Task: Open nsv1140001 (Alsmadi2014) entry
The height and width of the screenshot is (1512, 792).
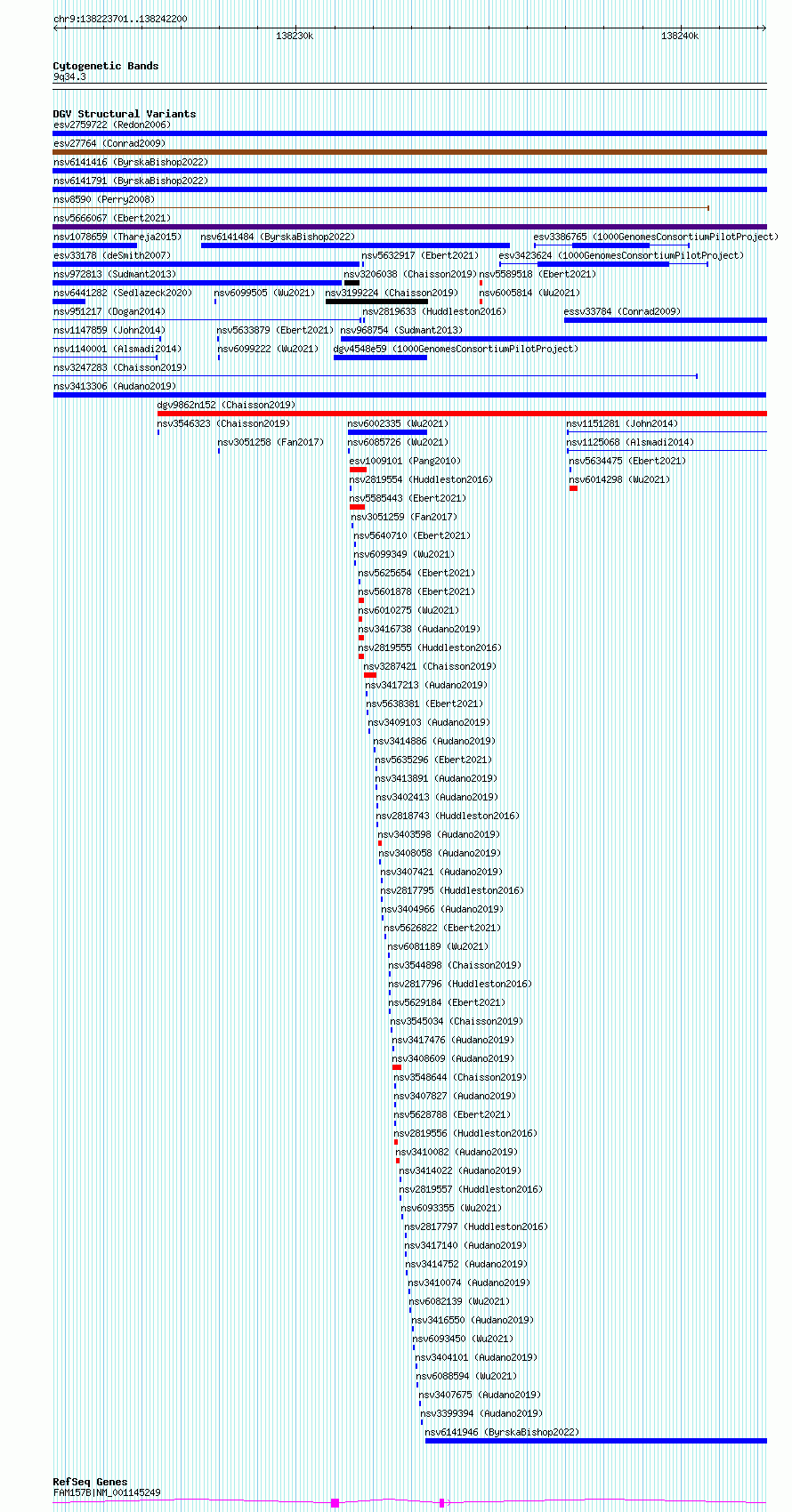Action: 117,349
